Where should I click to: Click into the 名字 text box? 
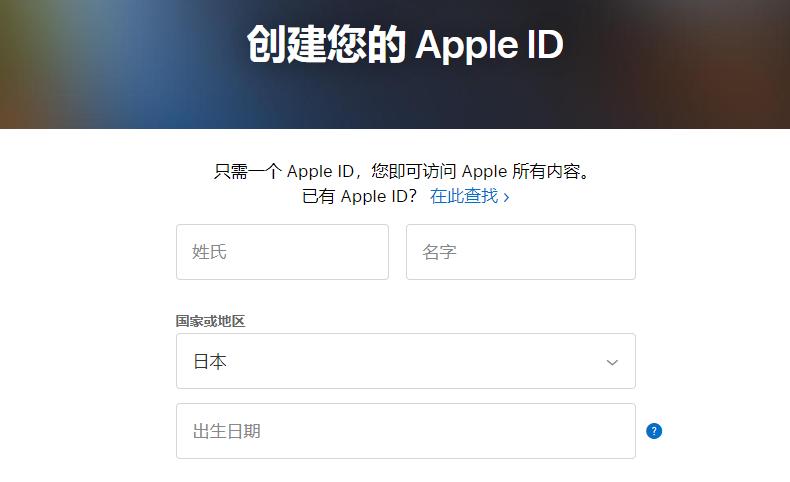pyautogui.click(x=520, y=252)
